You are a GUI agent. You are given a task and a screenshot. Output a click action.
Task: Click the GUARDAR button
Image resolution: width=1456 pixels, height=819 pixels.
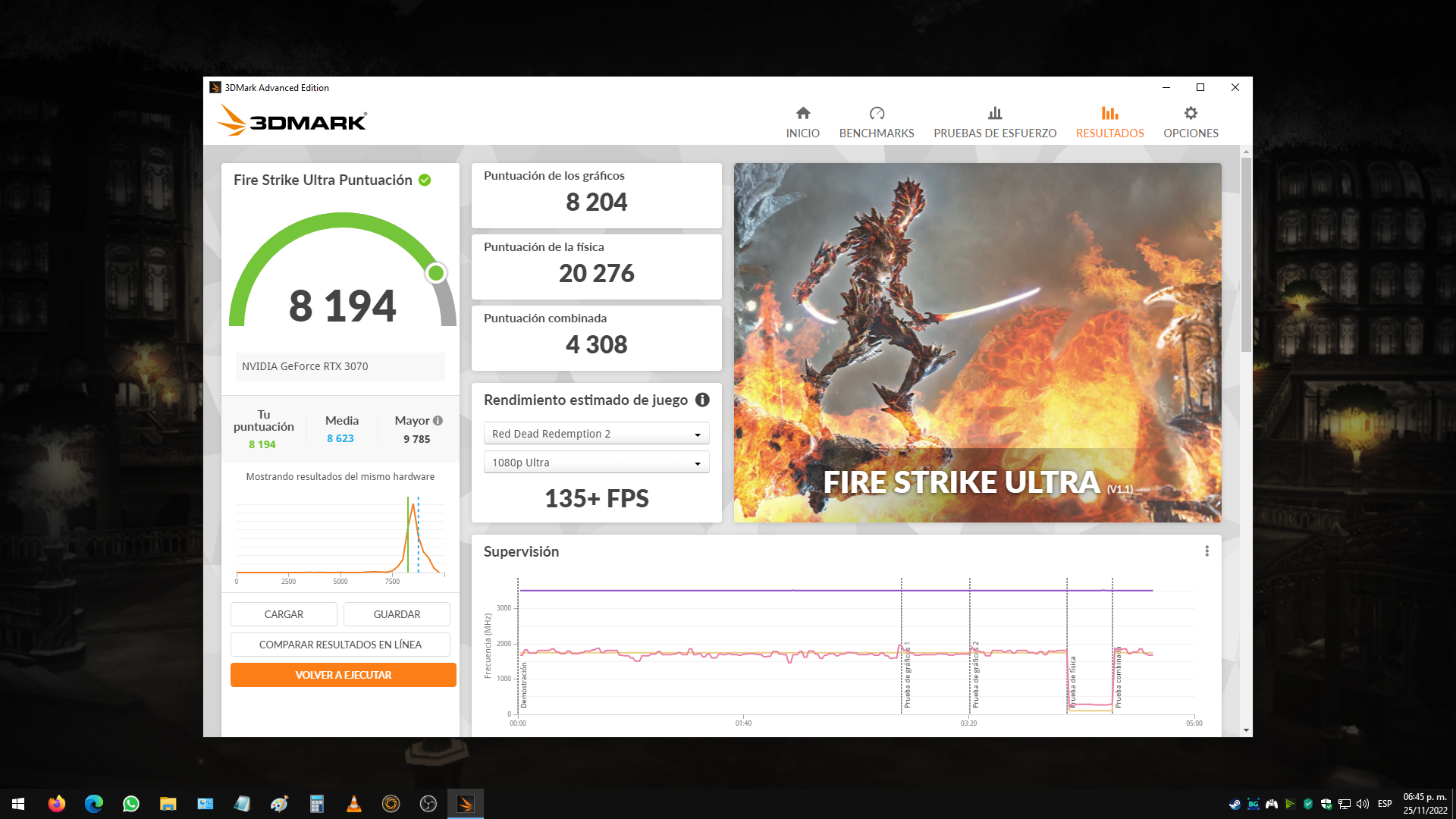click(x=397, y=614)
